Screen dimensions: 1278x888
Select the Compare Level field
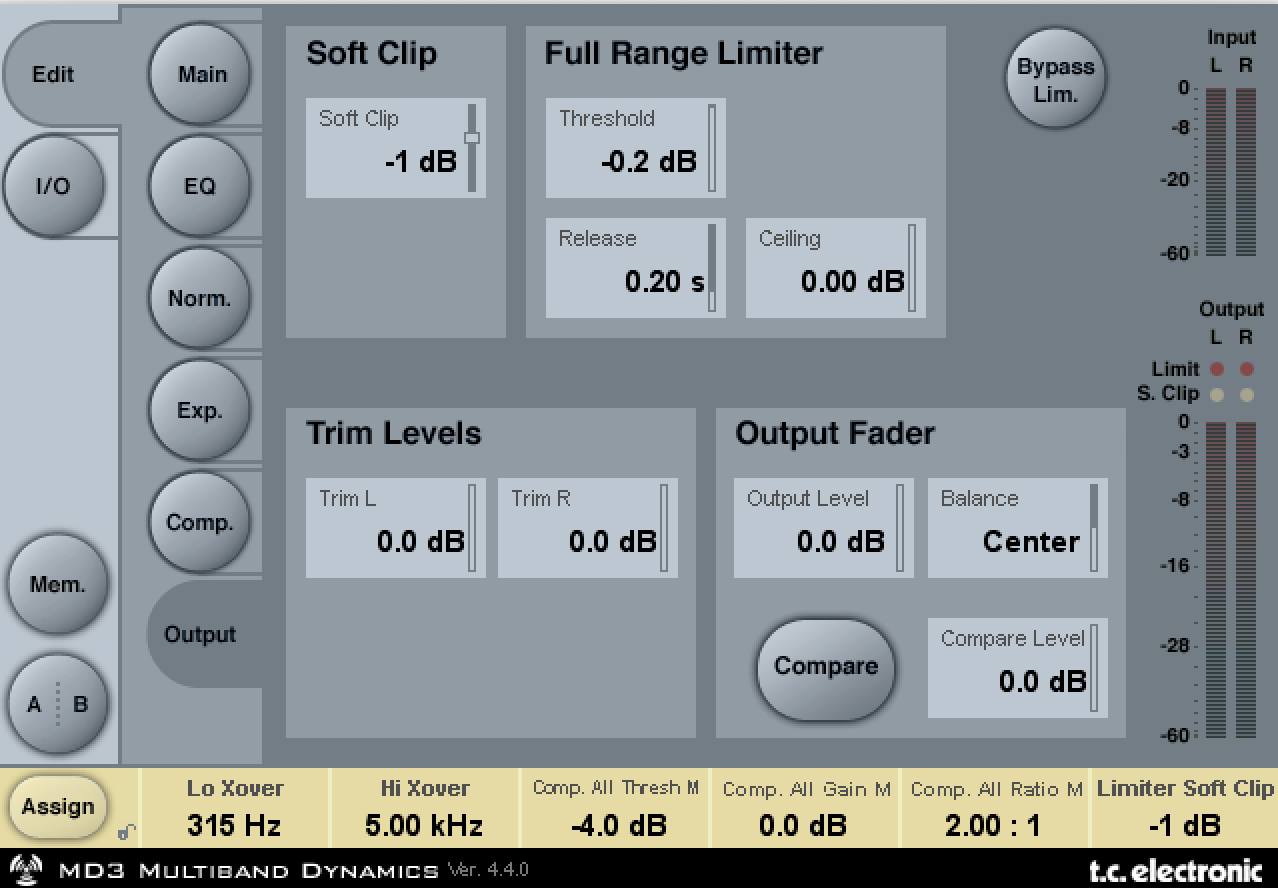click(x=1018, y=668)
